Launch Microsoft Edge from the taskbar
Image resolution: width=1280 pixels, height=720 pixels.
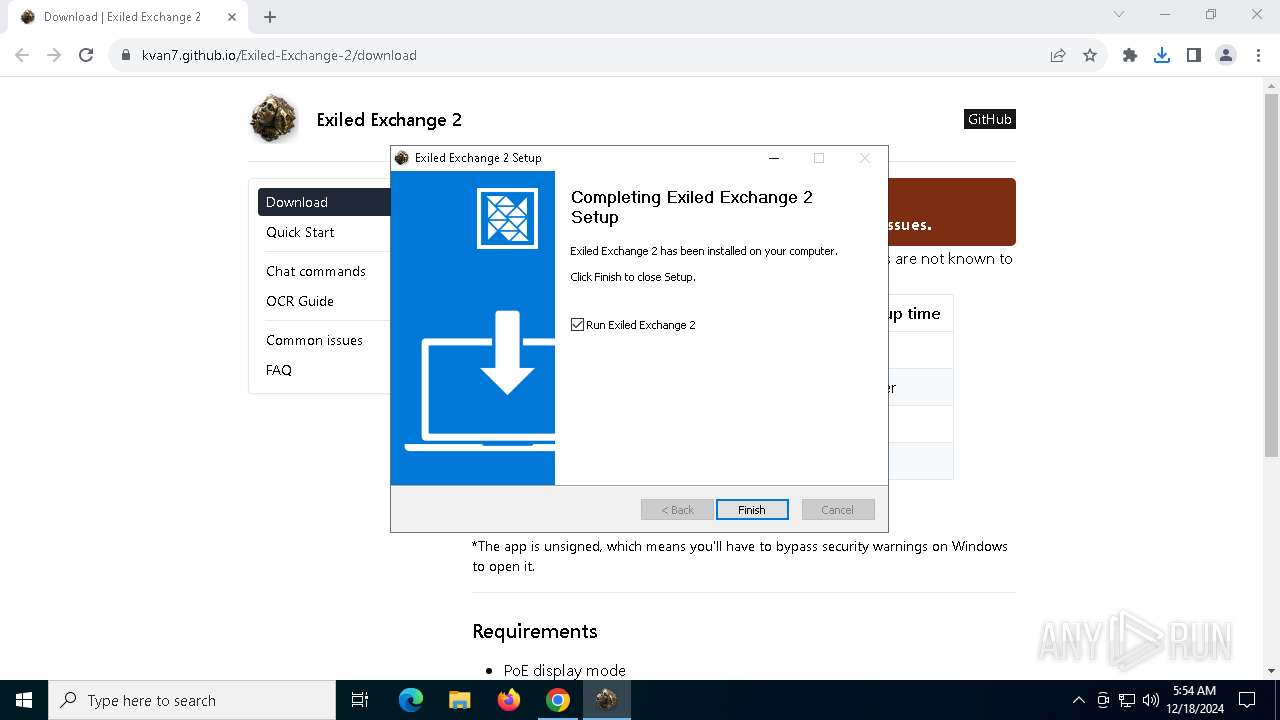411,700
